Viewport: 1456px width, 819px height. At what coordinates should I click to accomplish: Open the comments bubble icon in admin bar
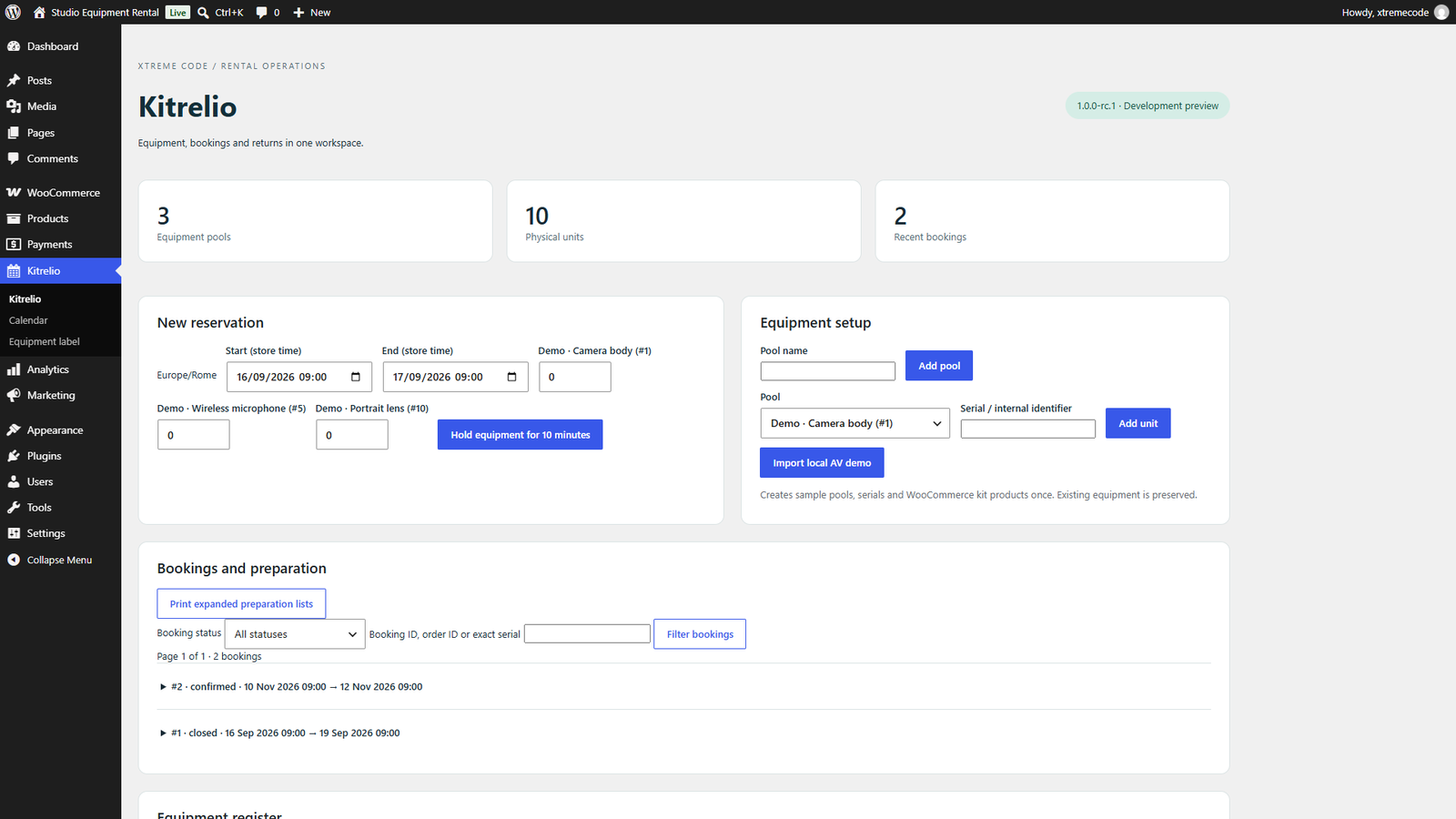click(x=262, y=13)
